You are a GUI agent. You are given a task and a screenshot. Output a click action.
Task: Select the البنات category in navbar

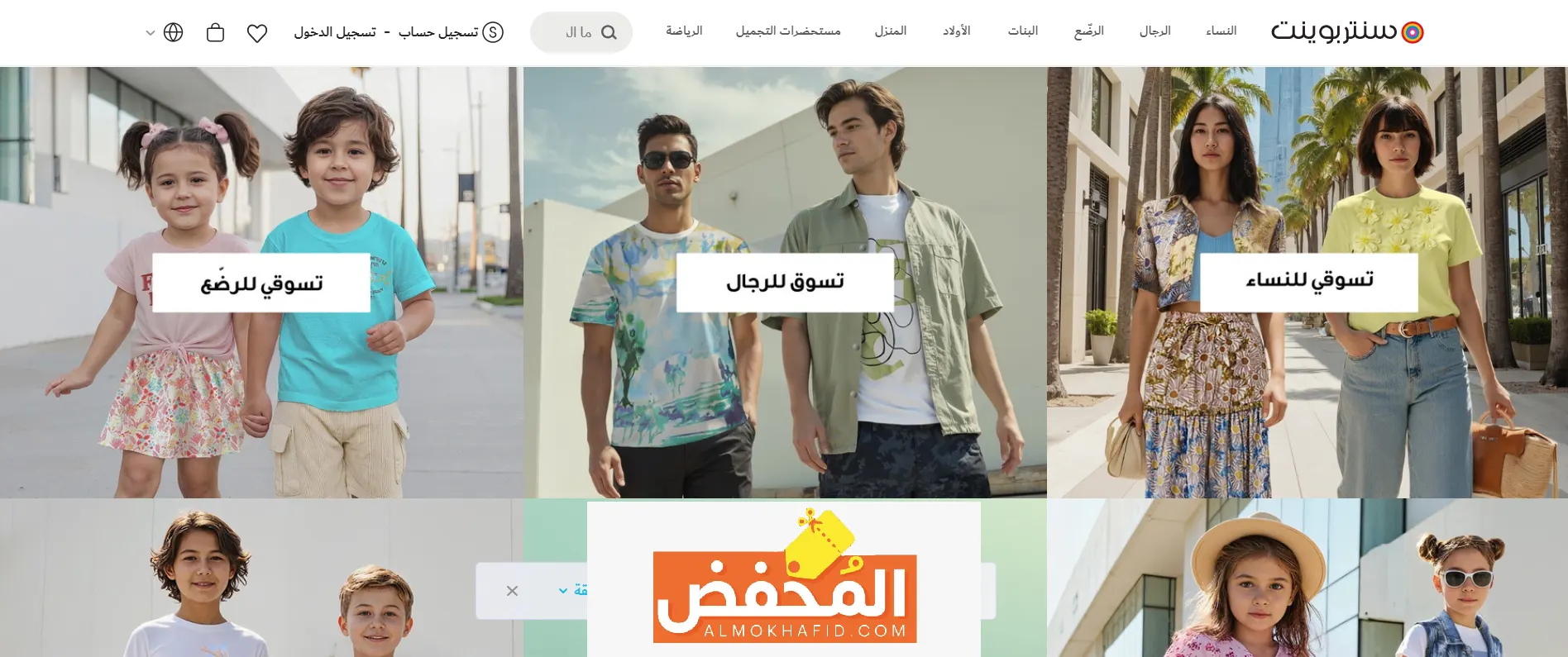click(1023, 31)
